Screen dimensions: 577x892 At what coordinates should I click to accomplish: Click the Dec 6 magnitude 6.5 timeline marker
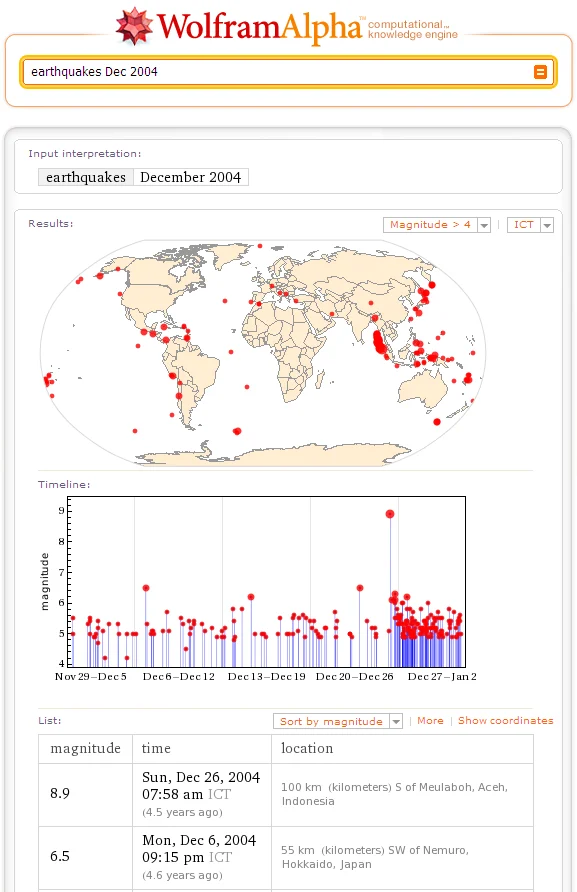click(x=146, y=588)
